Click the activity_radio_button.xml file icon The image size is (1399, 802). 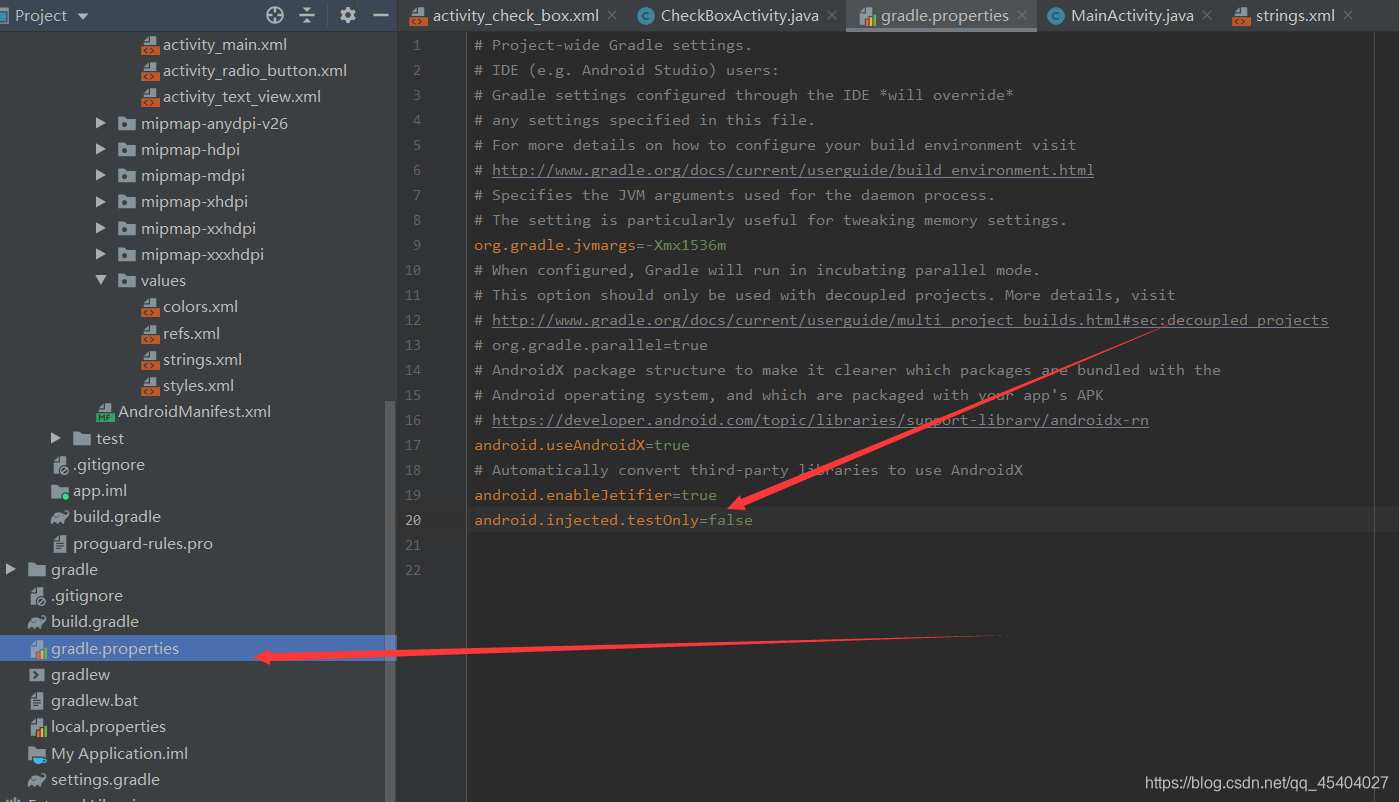pos(149,70)
